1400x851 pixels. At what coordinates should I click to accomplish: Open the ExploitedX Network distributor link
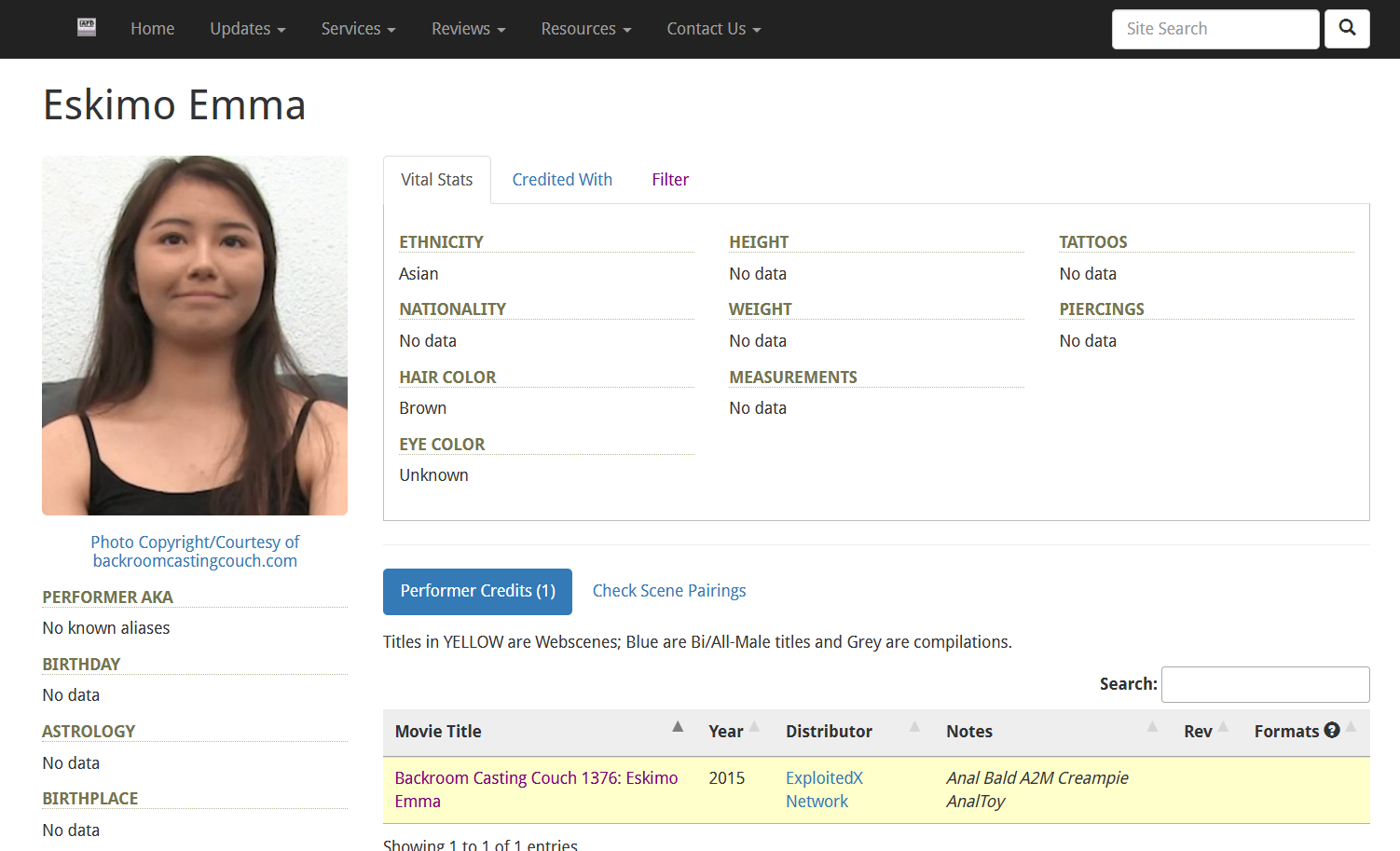tap(824, 789)
